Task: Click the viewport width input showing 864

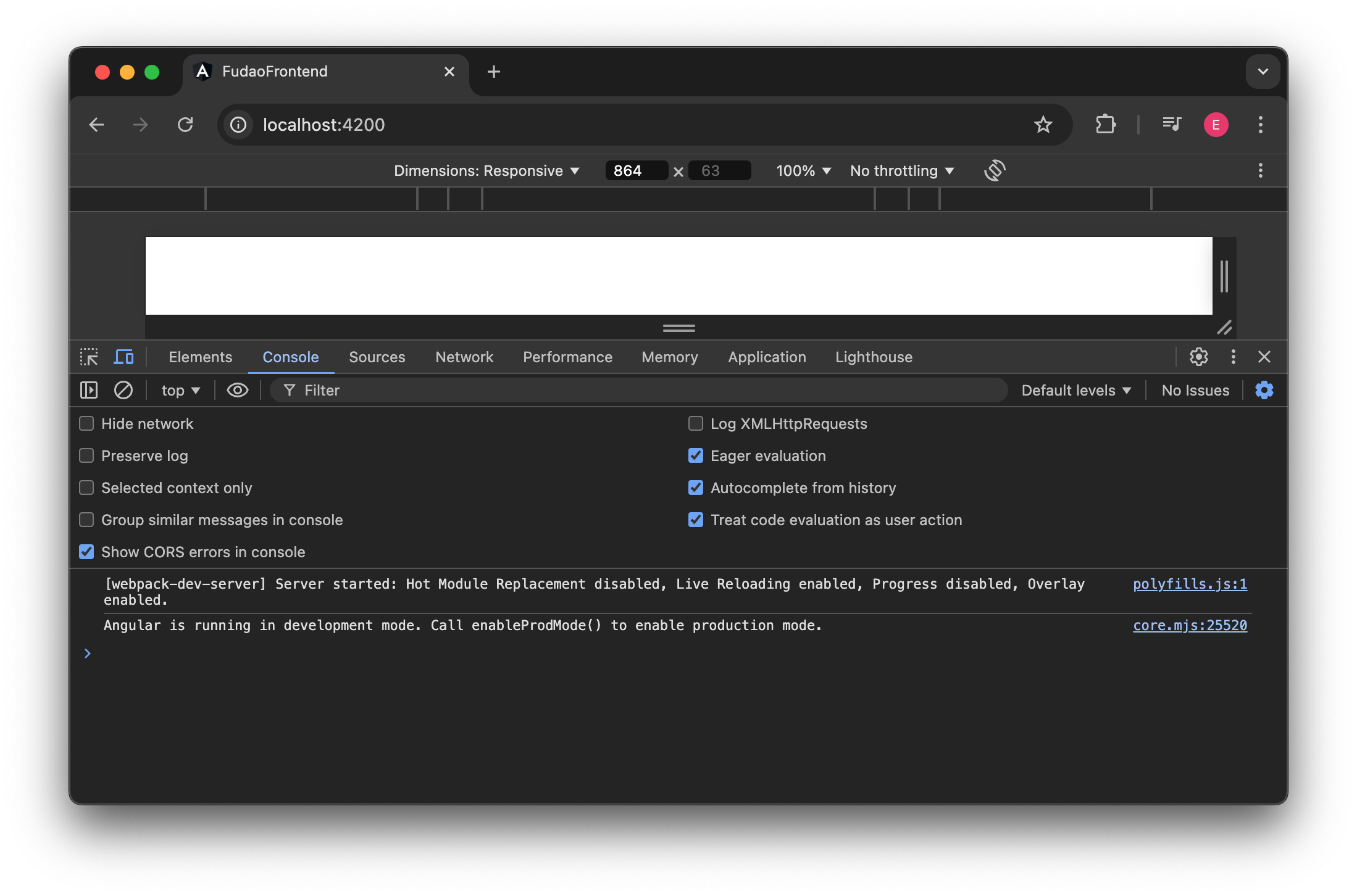Action: (x=636, y=170)
